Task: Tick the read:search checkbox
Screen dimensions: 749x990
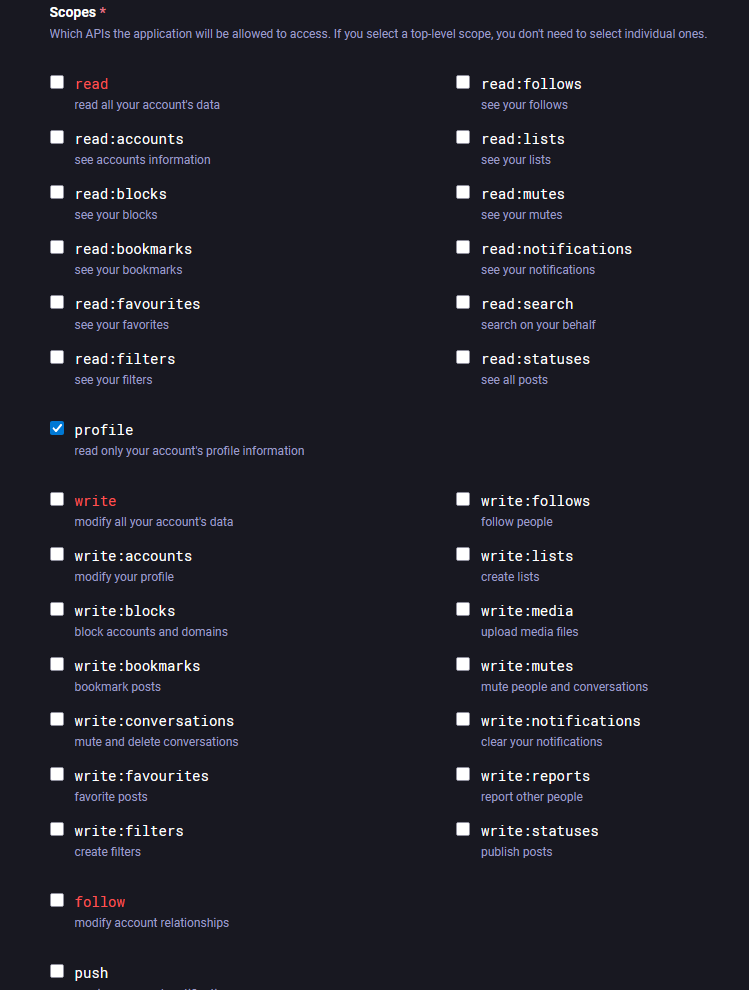Action: (463, 303)
